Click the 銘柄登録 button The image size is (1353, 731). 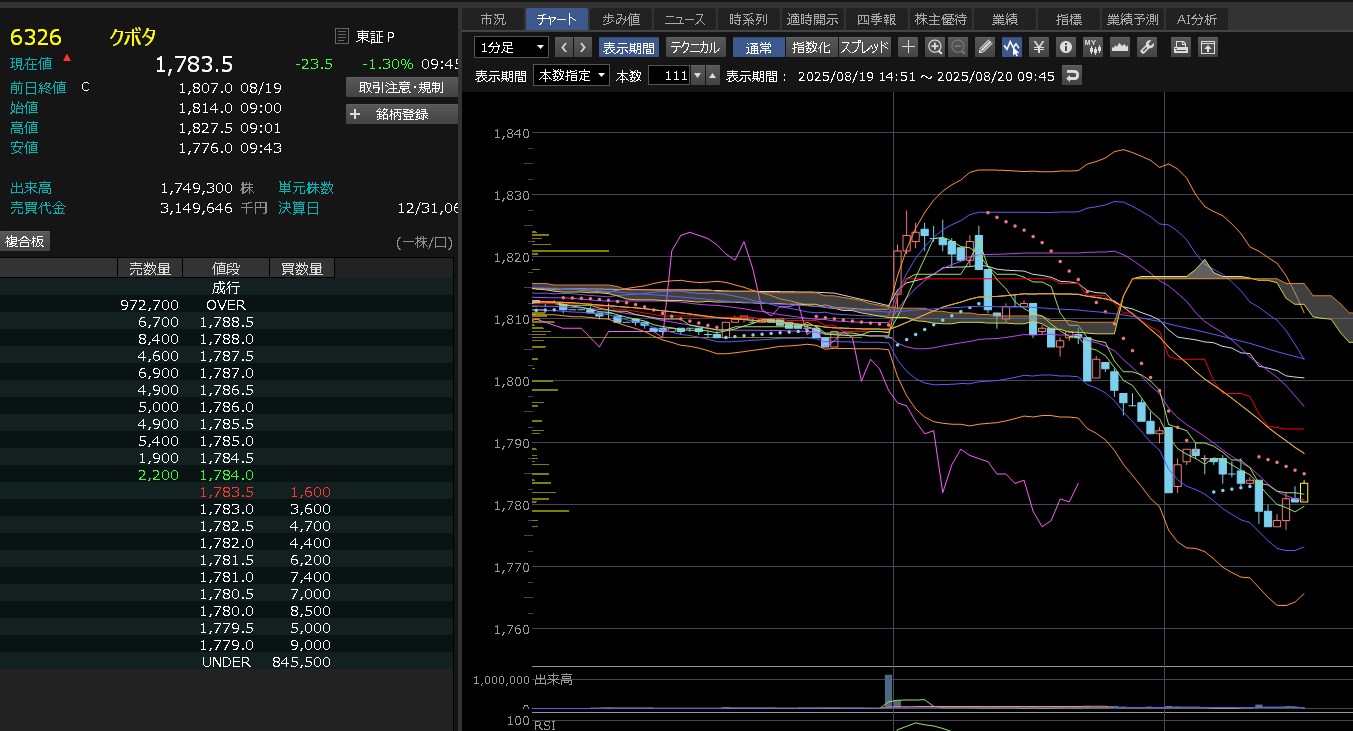(x=401, y=114)
